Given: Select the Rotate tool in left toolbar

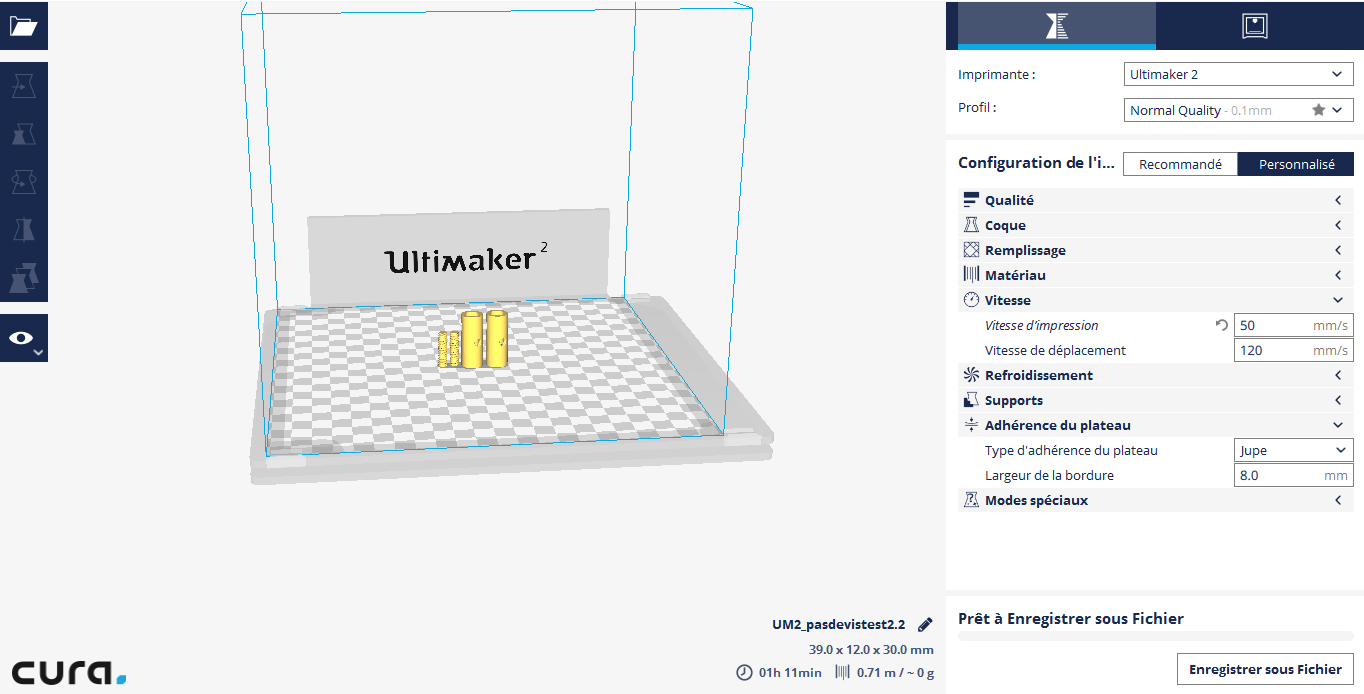Looking at the screenshot, I should [x=23, y=182].
